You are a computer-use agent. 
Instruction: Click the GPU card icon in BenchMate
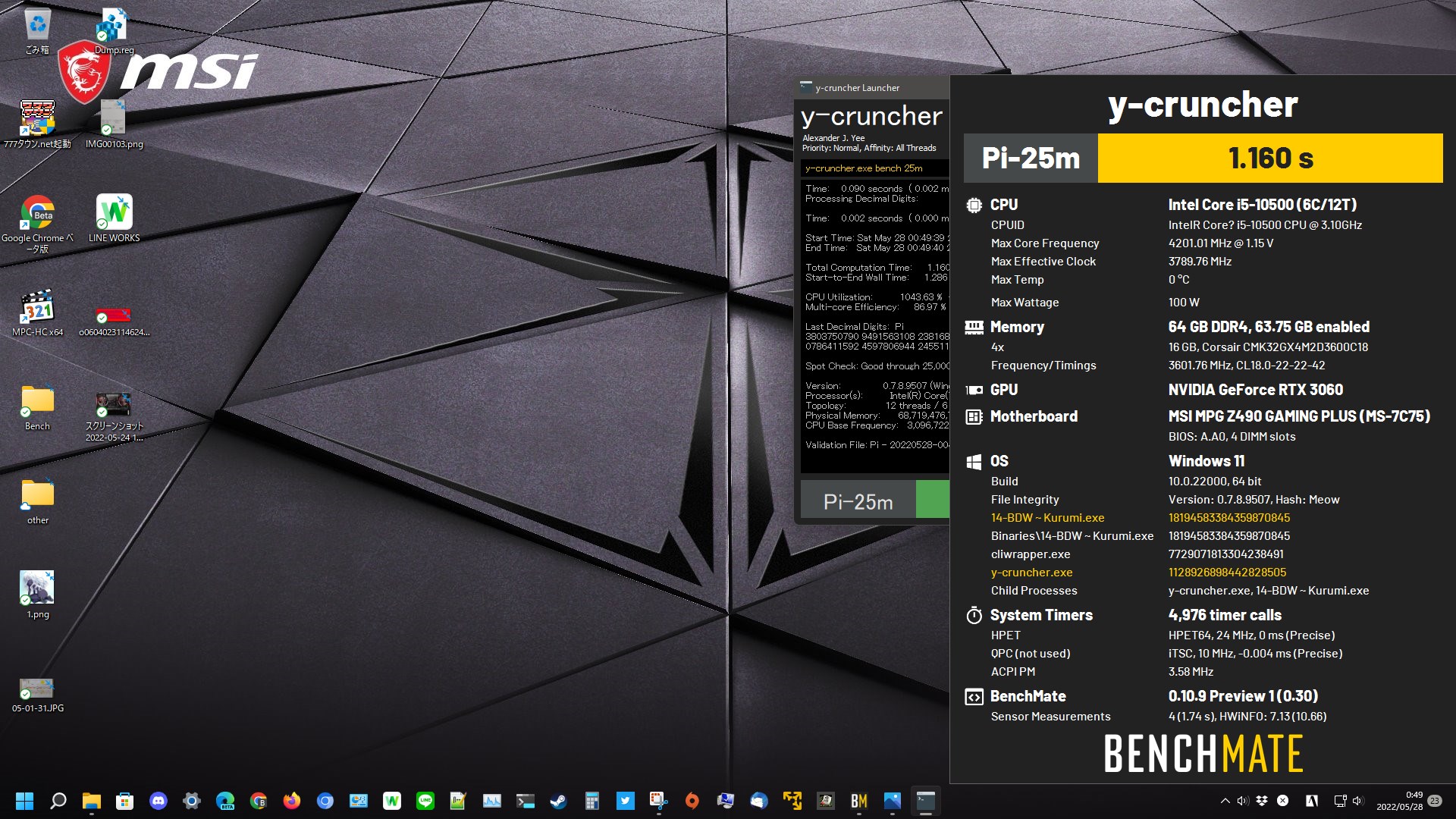[x=974, y=390]
